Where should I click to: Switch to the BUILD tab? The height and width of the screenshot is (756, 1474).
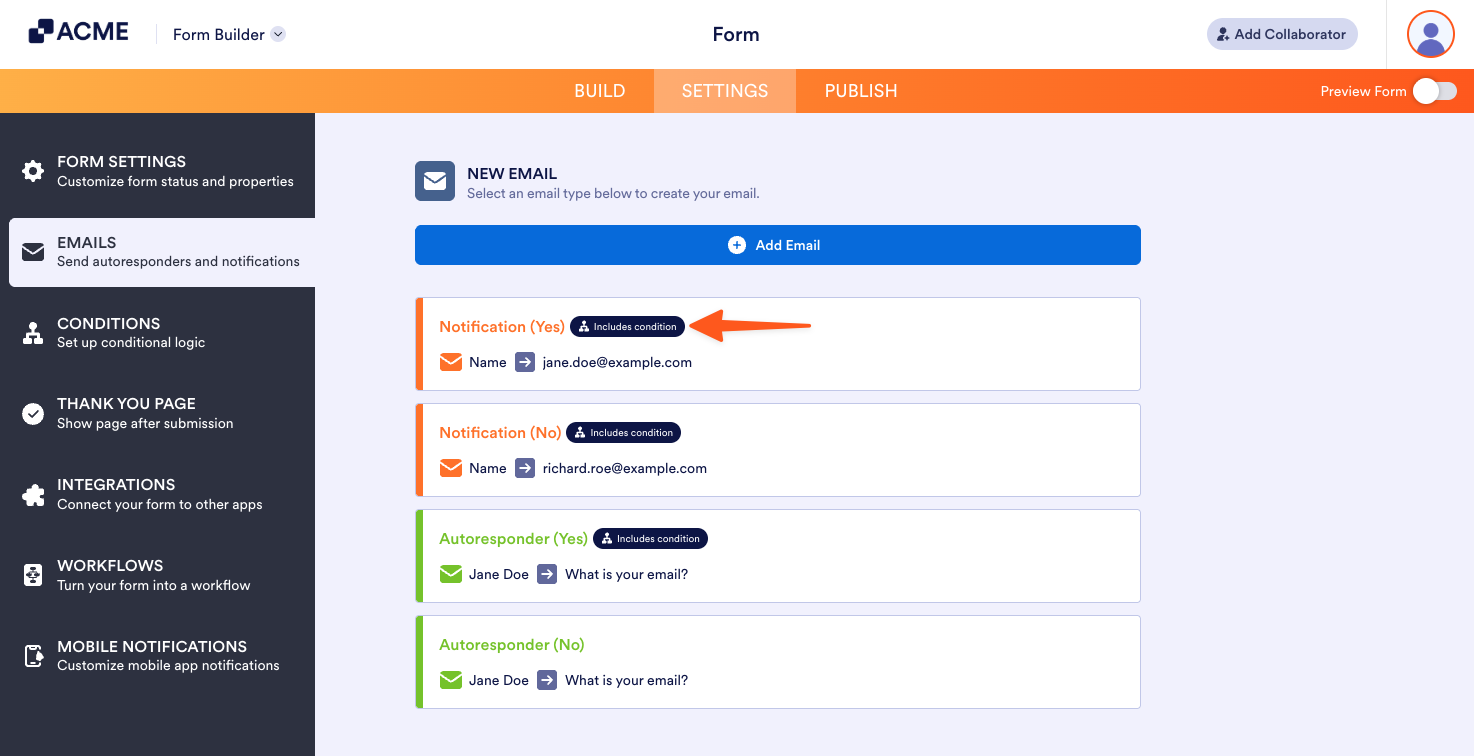pos(599,90)
